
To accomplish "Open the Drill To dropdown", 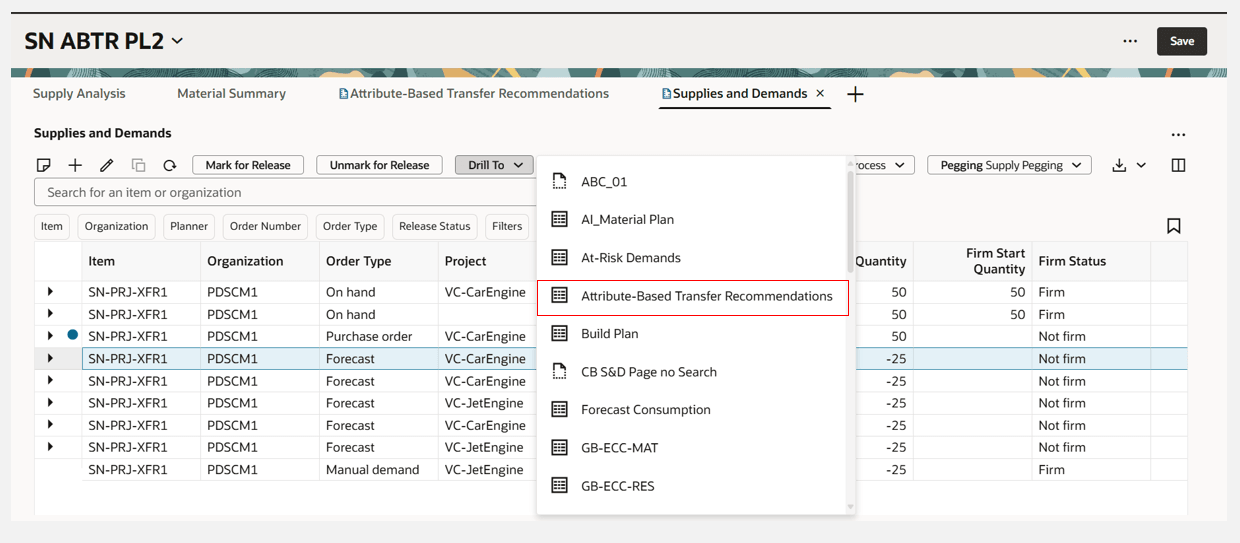I will [x=495, y=165].
